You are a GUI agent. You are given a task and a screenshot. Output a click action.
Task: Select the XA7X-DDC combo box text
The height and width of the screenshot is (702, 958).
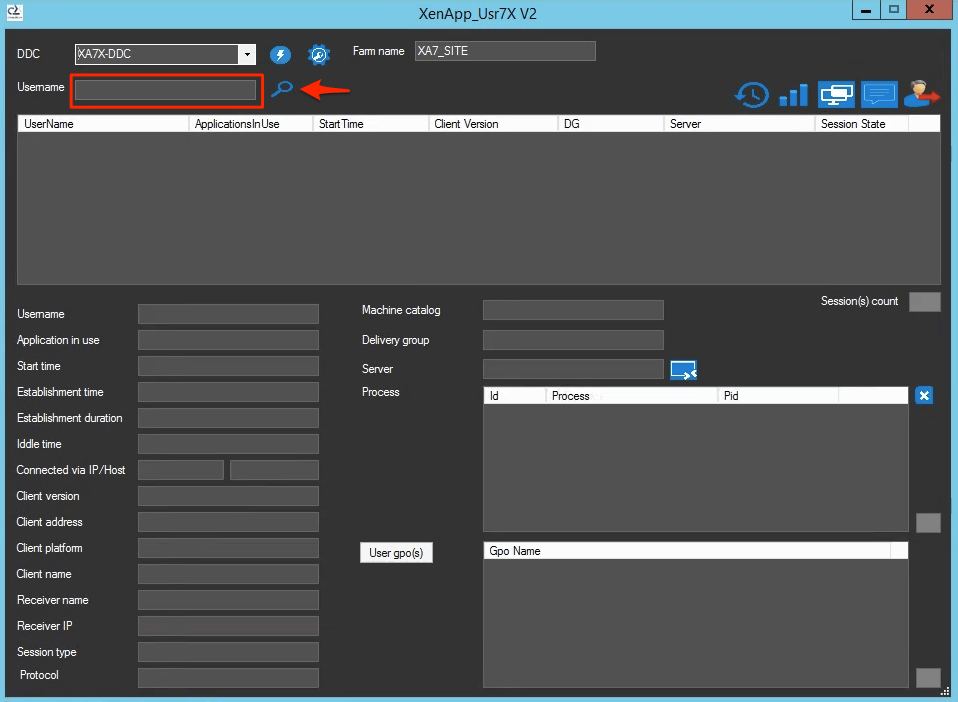pyautogui.click(x=157, y=54)
